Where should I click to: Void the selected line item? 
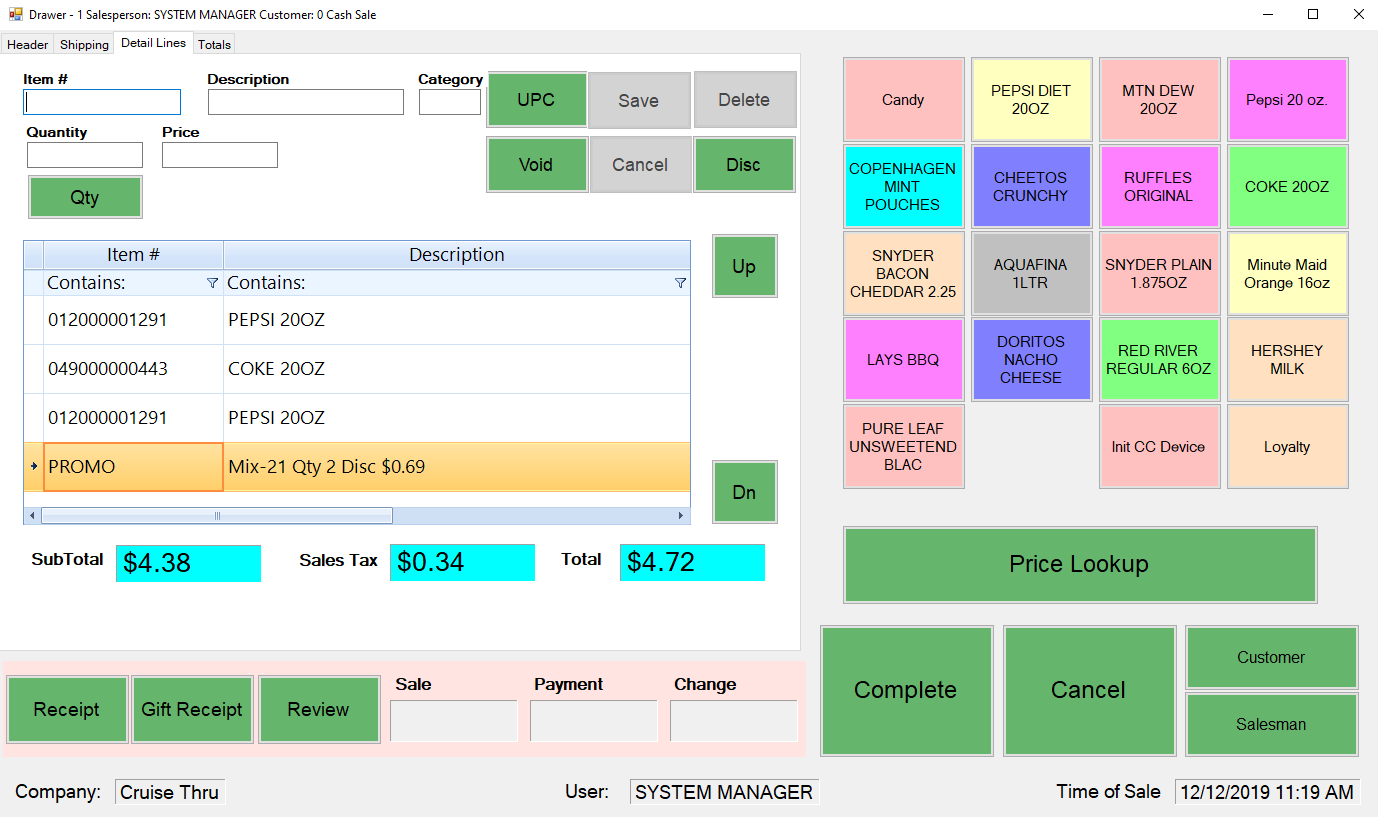click(x=536, y=165)
